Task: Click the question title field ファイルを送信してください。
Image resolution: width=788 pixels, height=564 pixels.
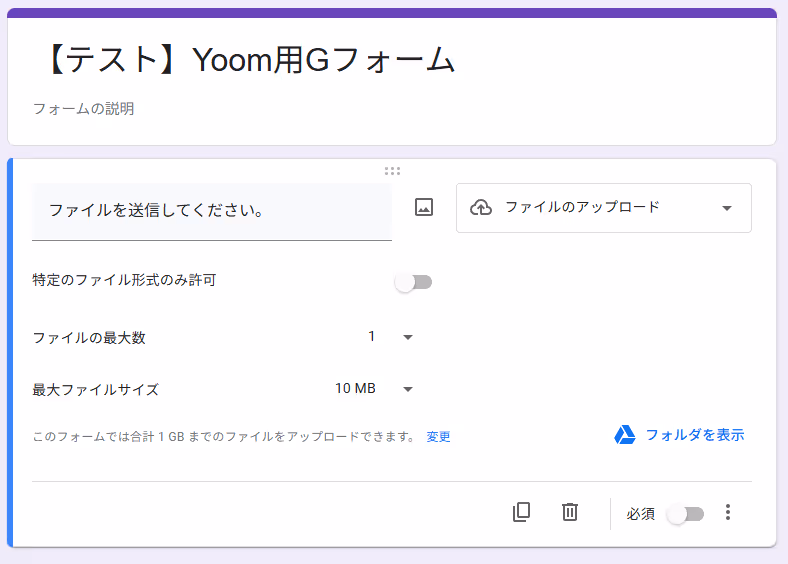Action: tap(212, 212)
